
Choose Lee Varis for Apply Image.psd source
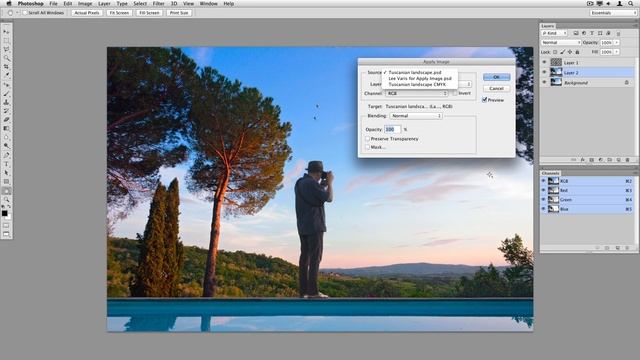(x=420, y=78)
